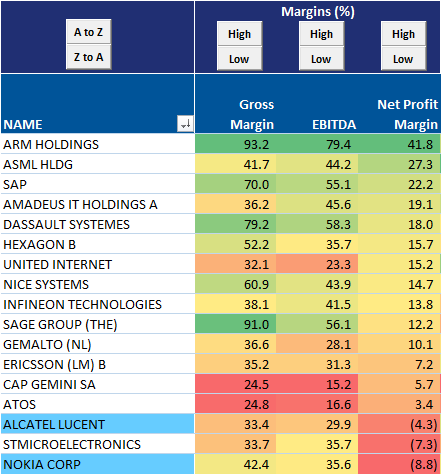The height and width of the screenshot is (474, 441).
Task: Select ASML HLDG gross margin 41.7
Action: tap(235, 164)
